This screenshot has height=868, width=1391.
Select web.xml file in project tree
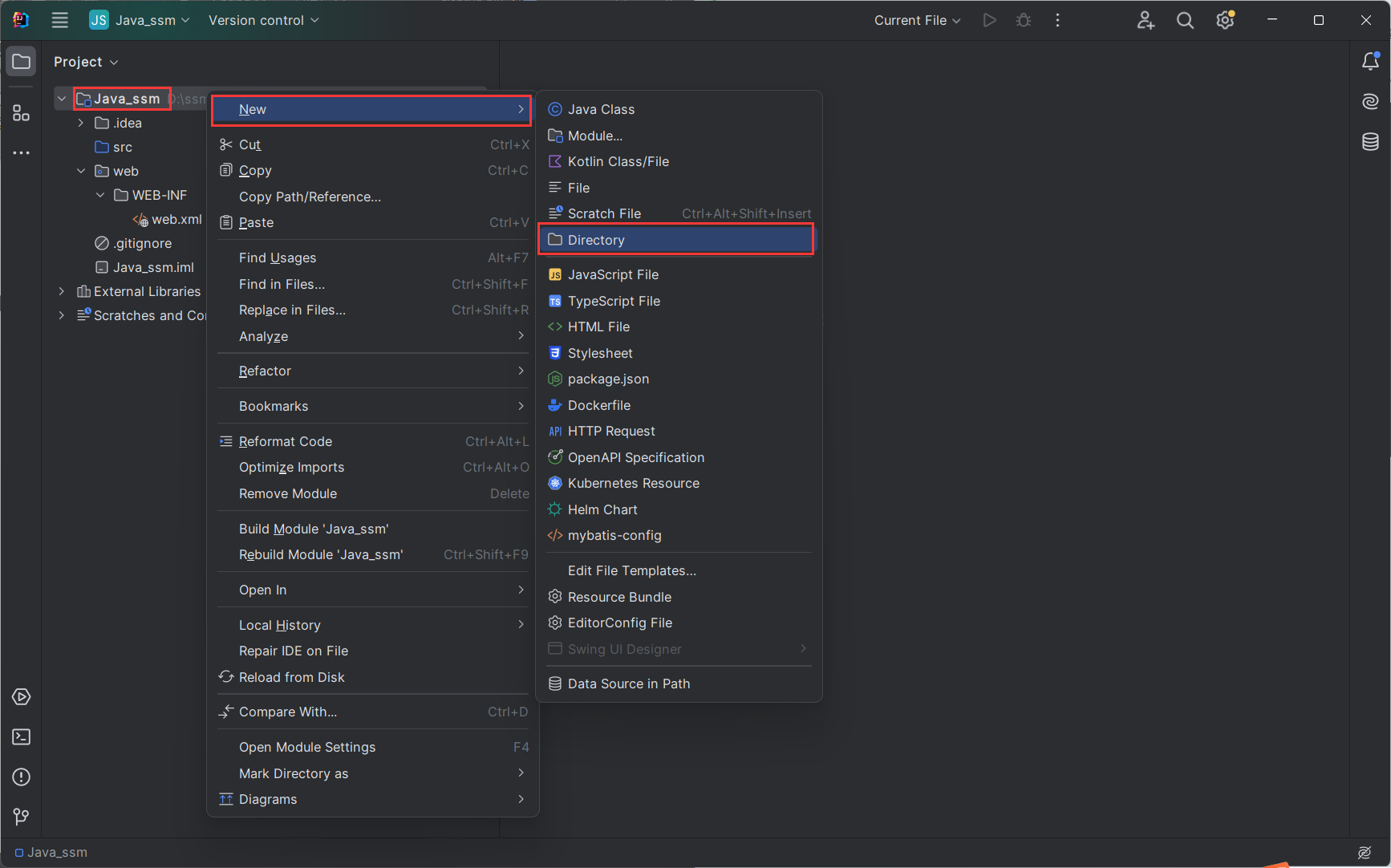[176, 219]
